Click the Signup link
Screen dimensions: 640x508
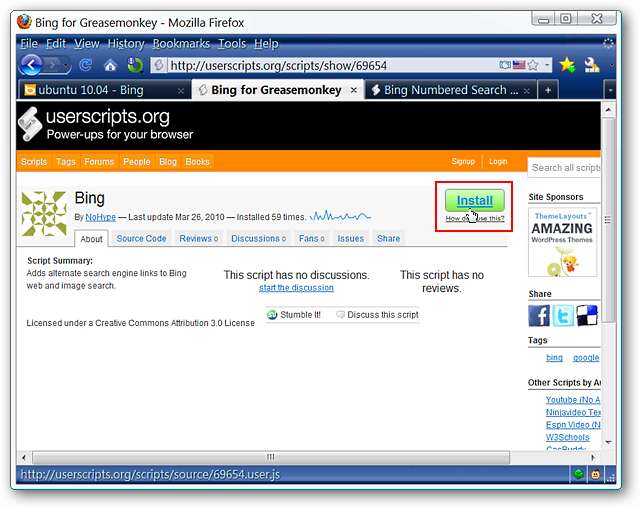click(463, 162)
